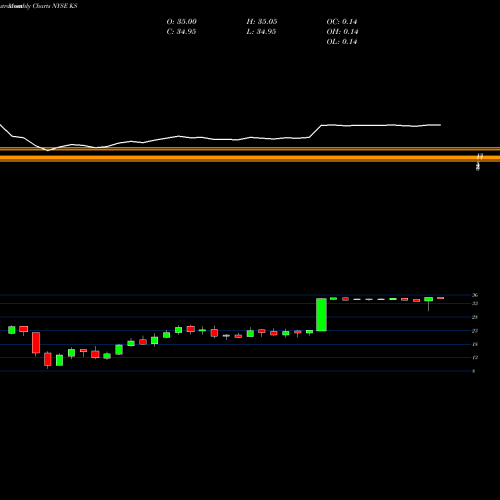Click the white moving average line

click(x=220, y=138)
